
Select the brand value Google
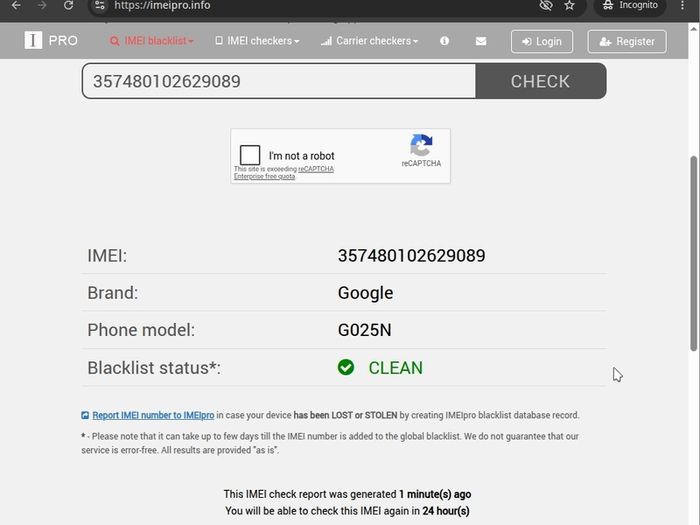[365, 293]
